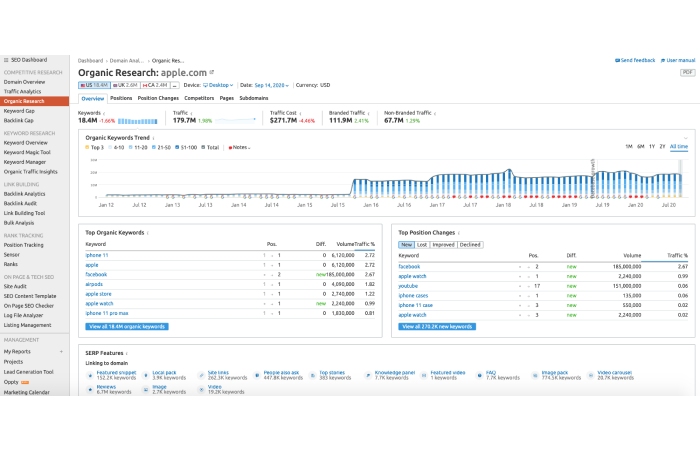Click the Image pack SERP feature icon
This screenshot has width=700, height=450.
535,375
